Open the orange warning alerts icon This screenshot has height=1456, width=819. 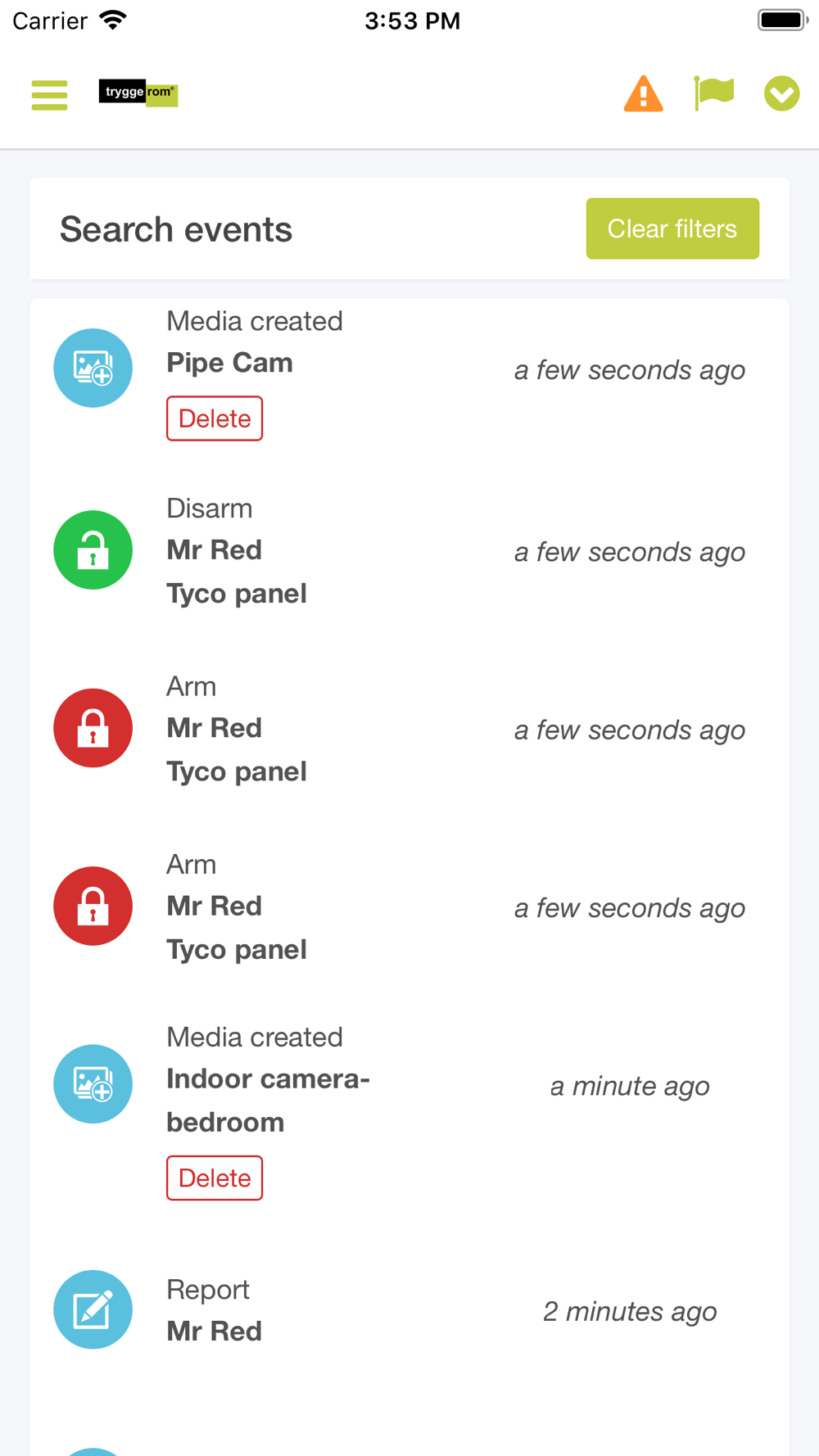pyautogui.click(x=643, y=93)
